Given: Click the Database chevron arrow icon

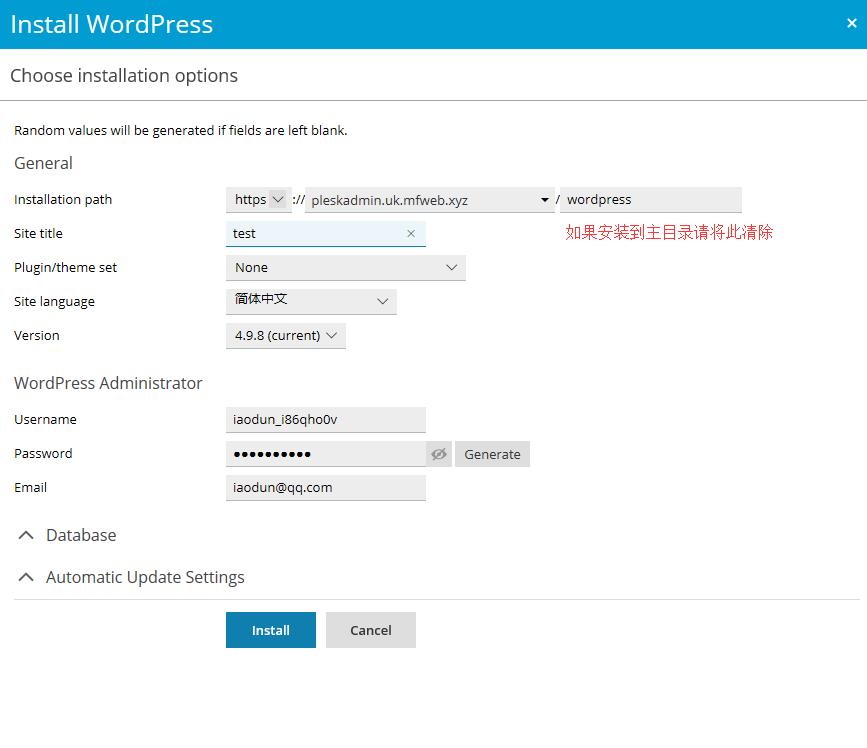Looking at the screenshot, I should tap(26, 536).
